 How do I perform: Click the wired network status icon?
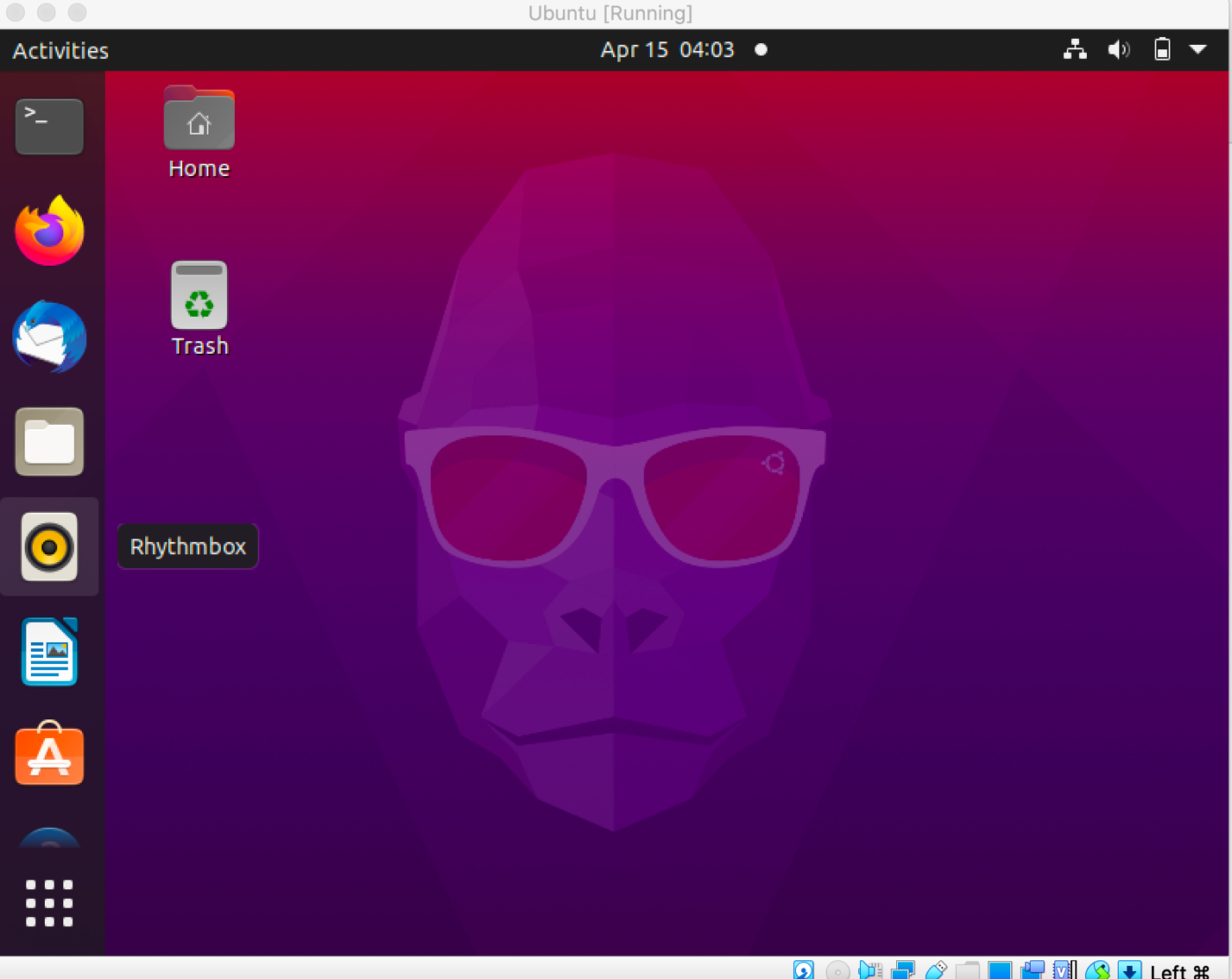[1075, 49]
